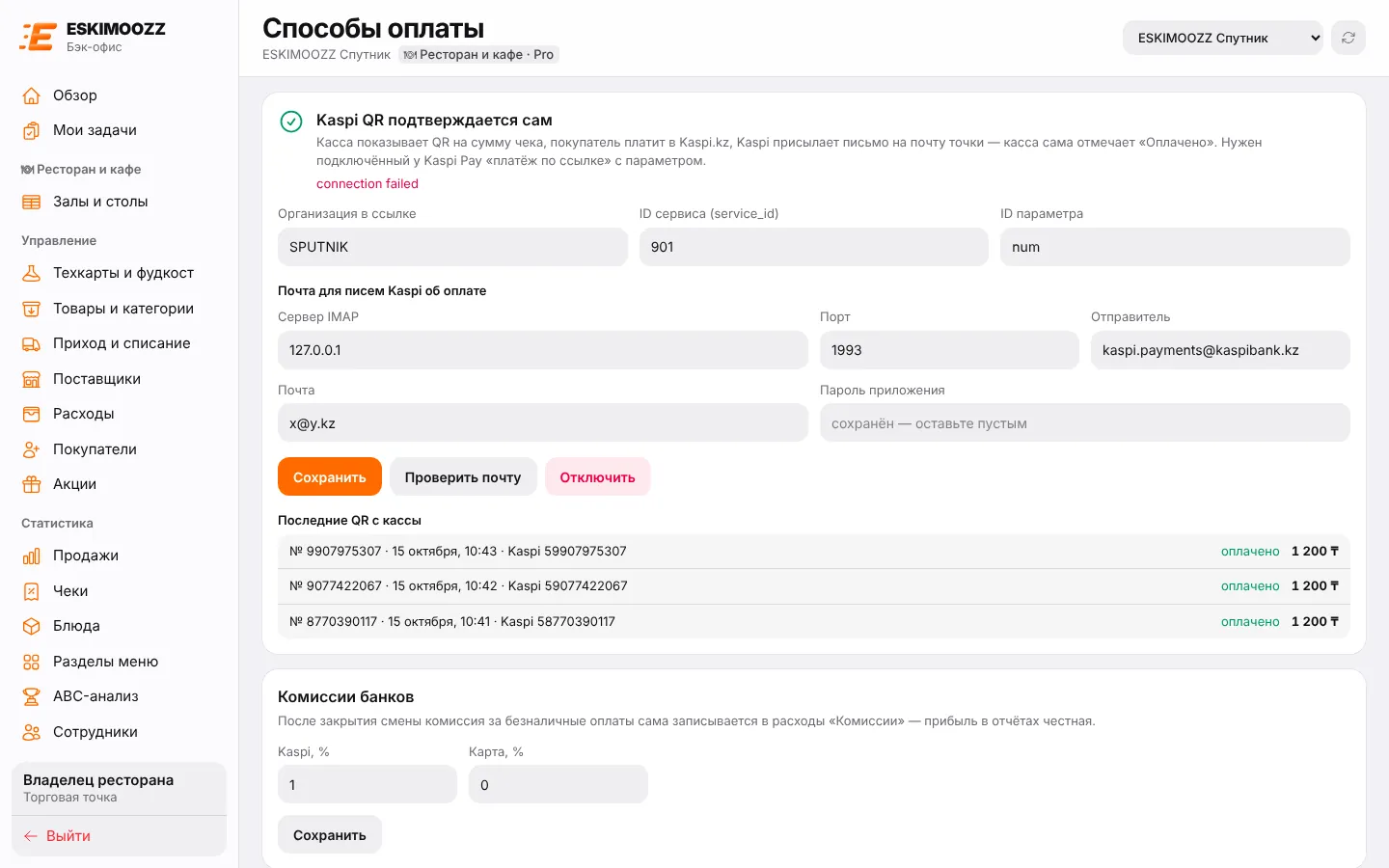Select the QR row № 9907975307
Image resolution: width=1389 pixels, height=868 pixels.
click(x=814, y=552)
